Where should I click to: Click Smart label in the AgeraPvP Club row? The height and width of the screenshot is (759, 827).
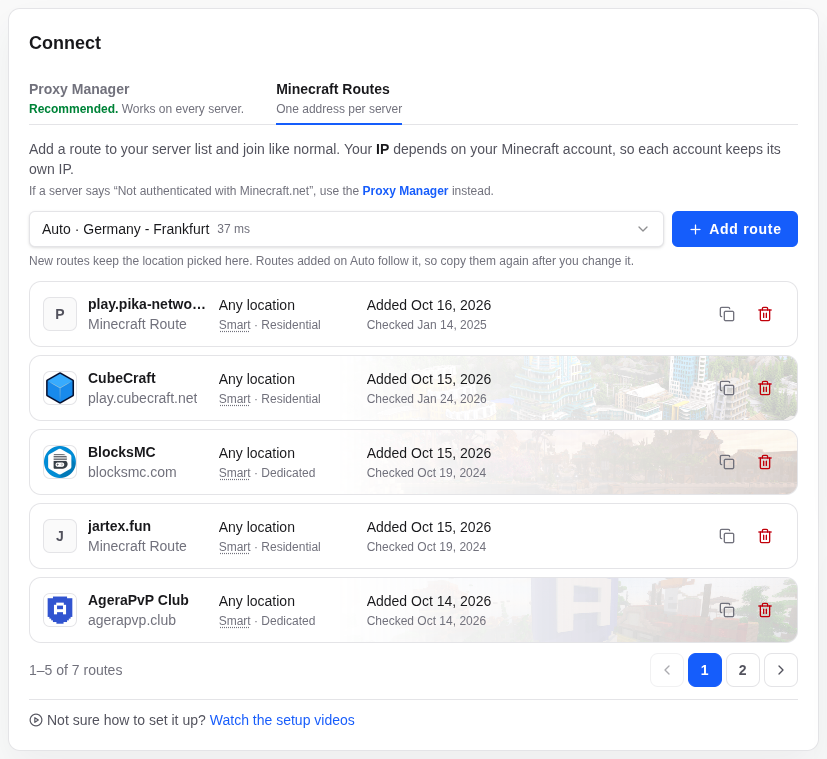[235, 621]
